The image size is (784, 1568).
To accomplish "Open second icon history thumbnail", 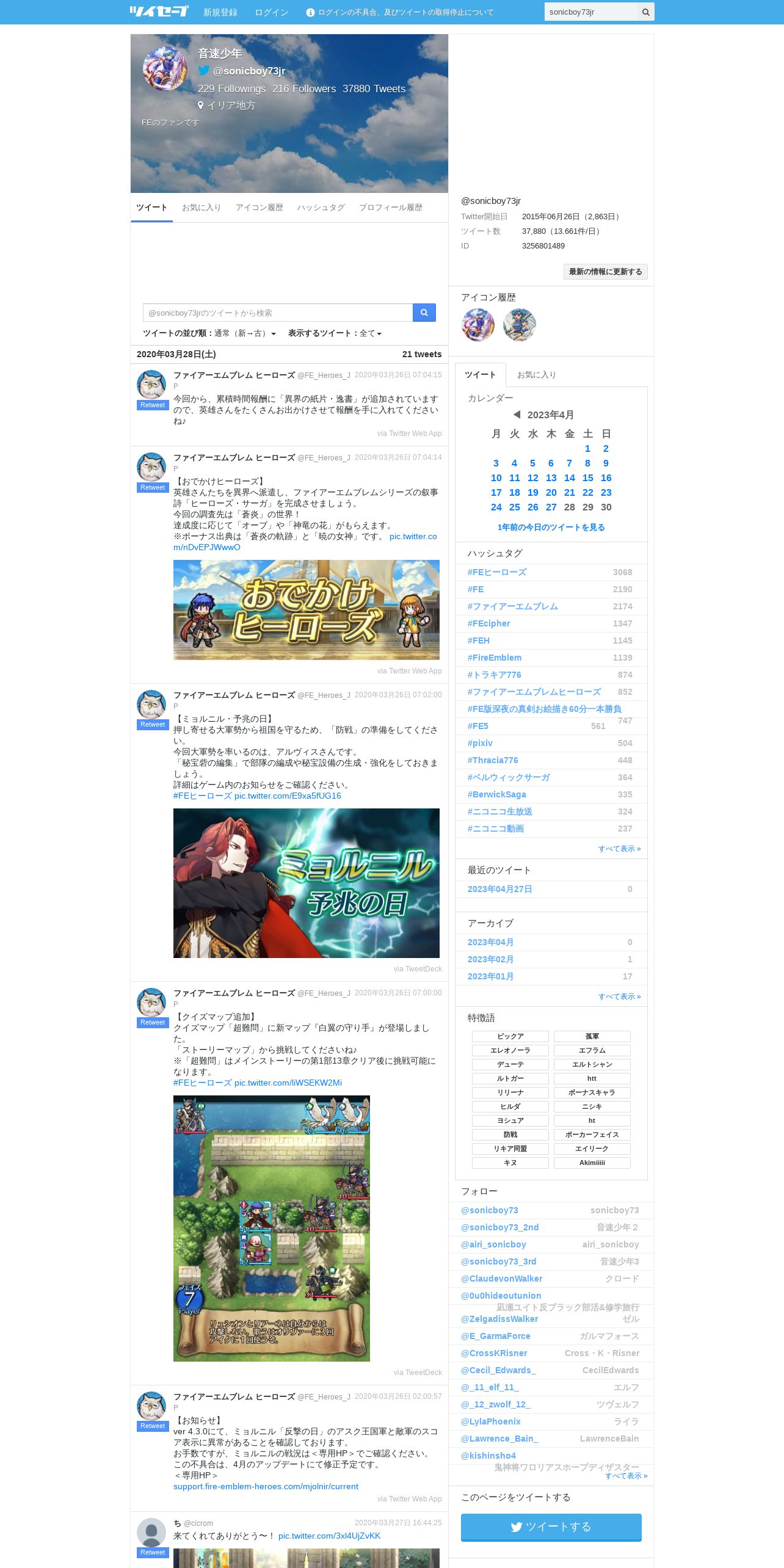I will tap(520, 324).
